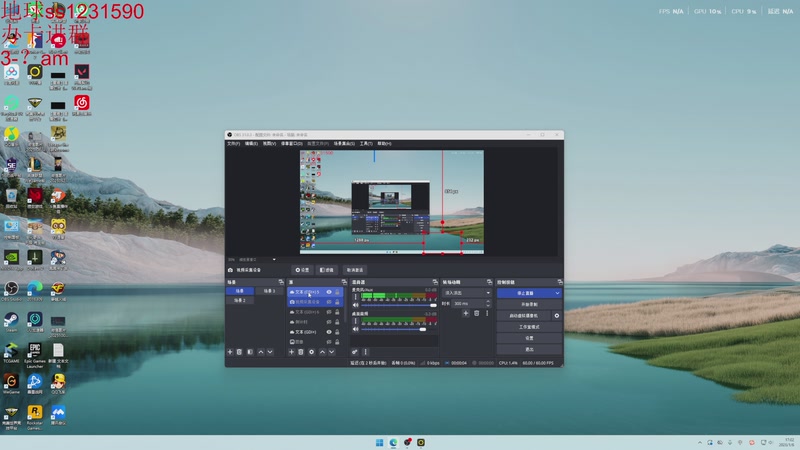Add a new source with the plus icon
The image size is (800, 450).
point(292,352)
